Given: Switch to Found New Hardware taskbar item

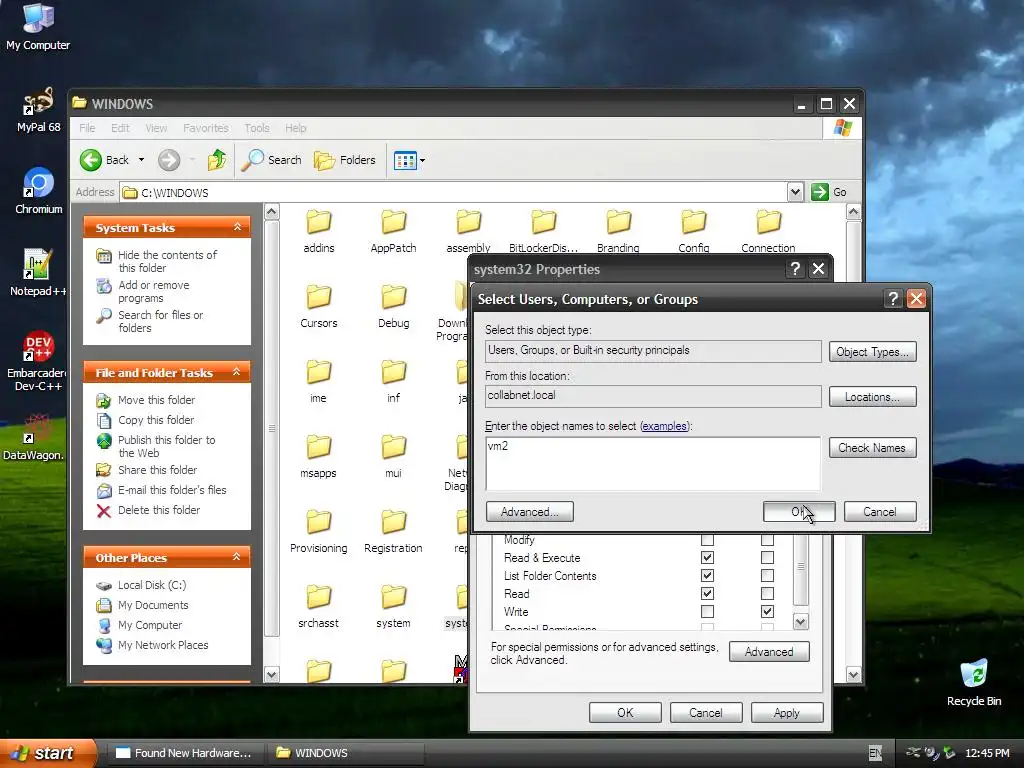Looking at the screenshot, I should point(184,753).
